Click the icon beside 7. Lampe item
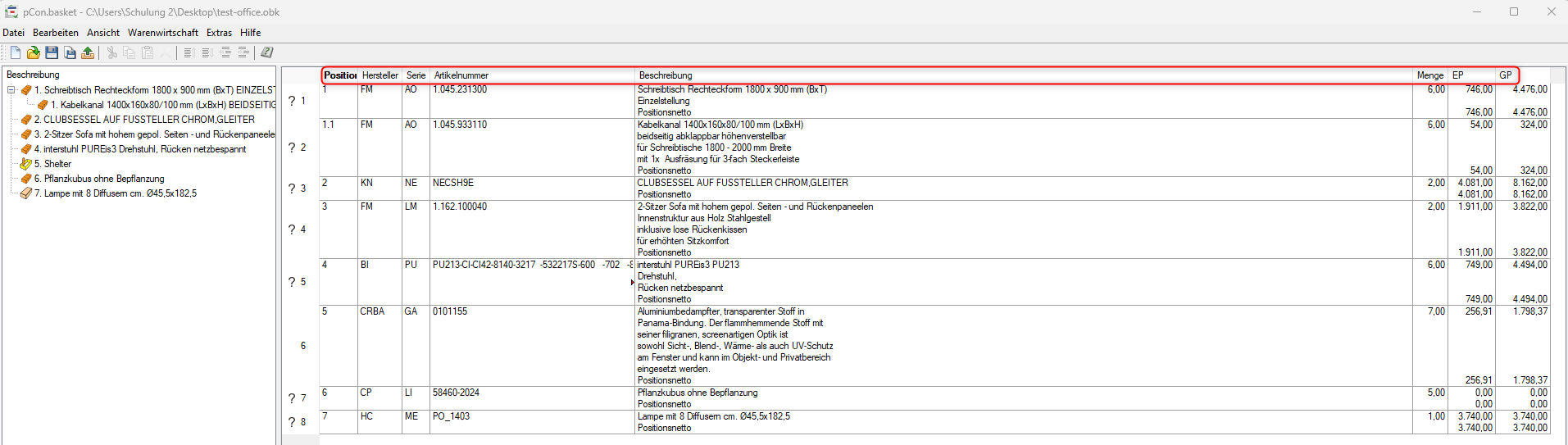 26,193
